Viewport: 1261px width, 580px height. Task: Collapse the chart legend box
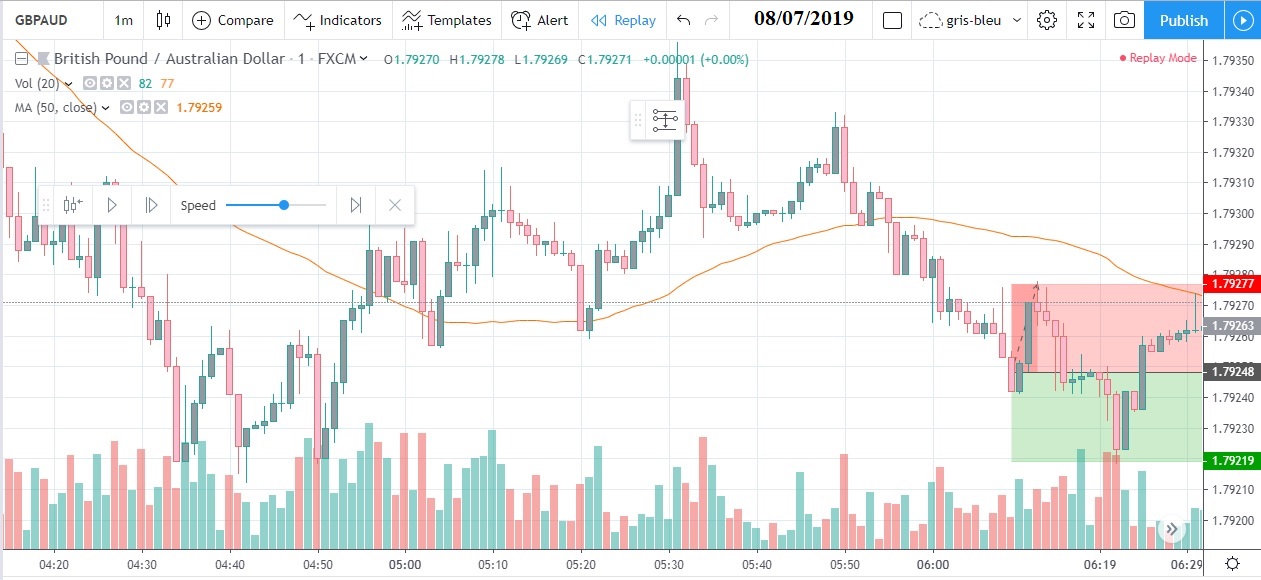pyautogui.click(x=22, y=59)
